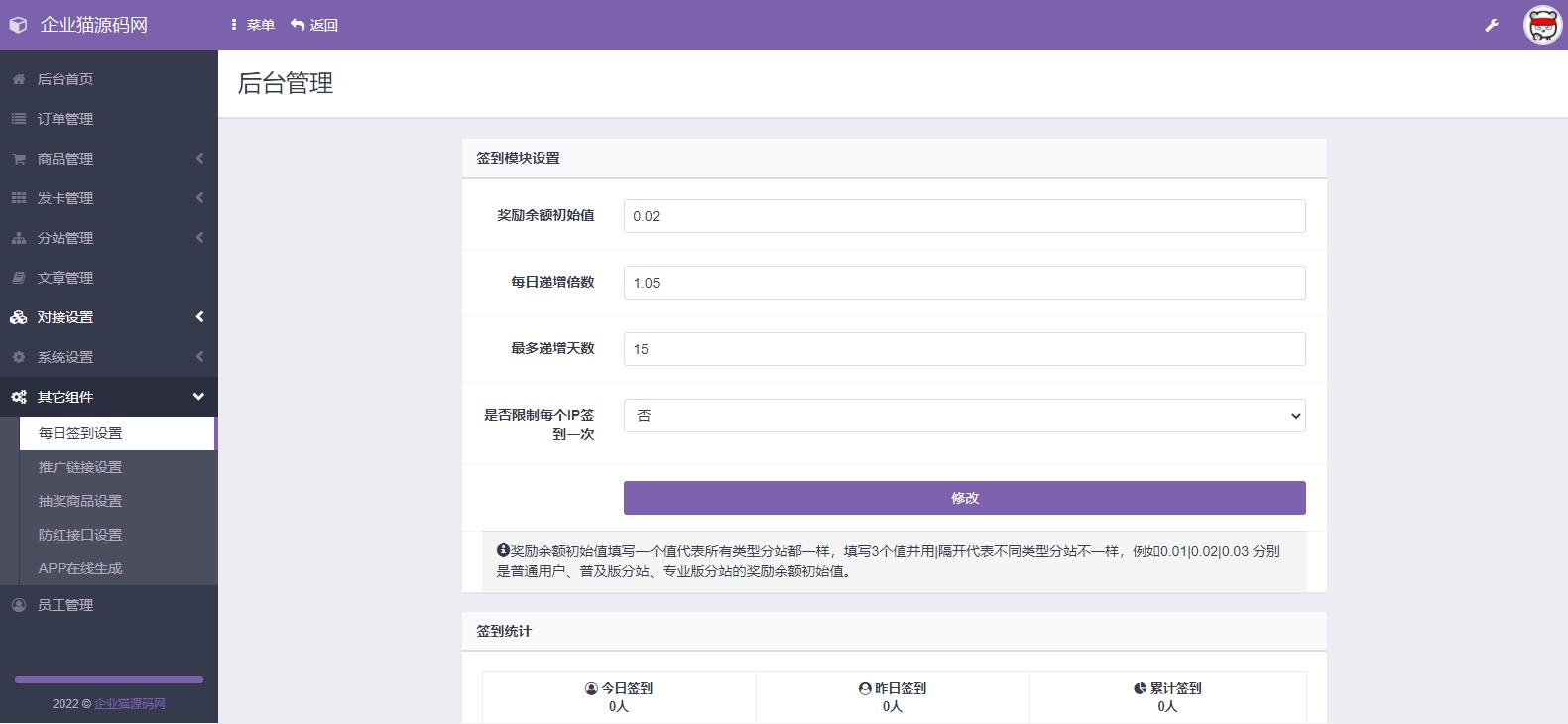Open 推广链接设置 in the sidebar
1568x724 pixels.
click(x=80, y=467)
